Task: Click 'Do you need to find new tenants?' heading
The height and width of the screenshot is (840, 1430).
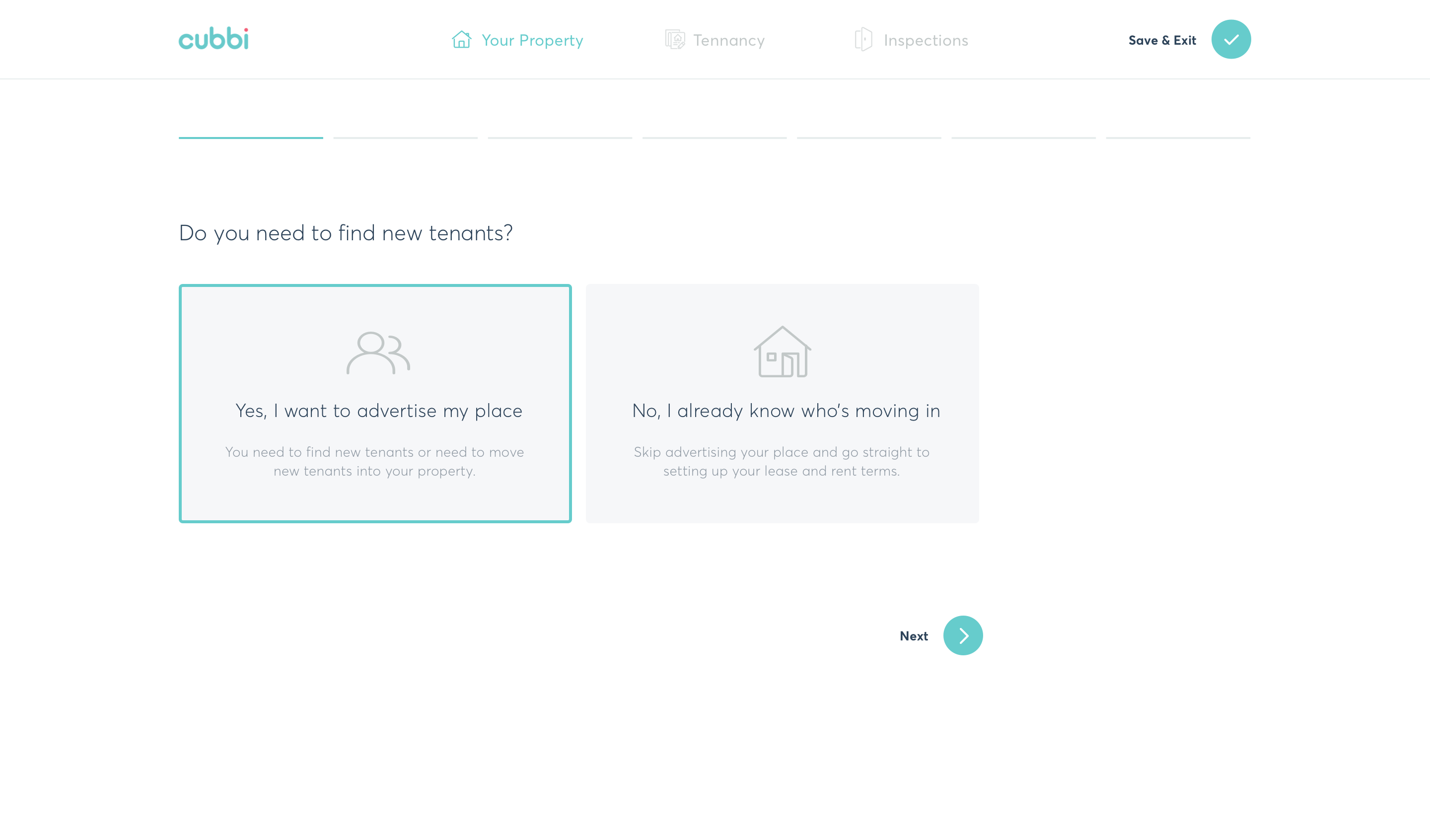Action: [346, 233]
